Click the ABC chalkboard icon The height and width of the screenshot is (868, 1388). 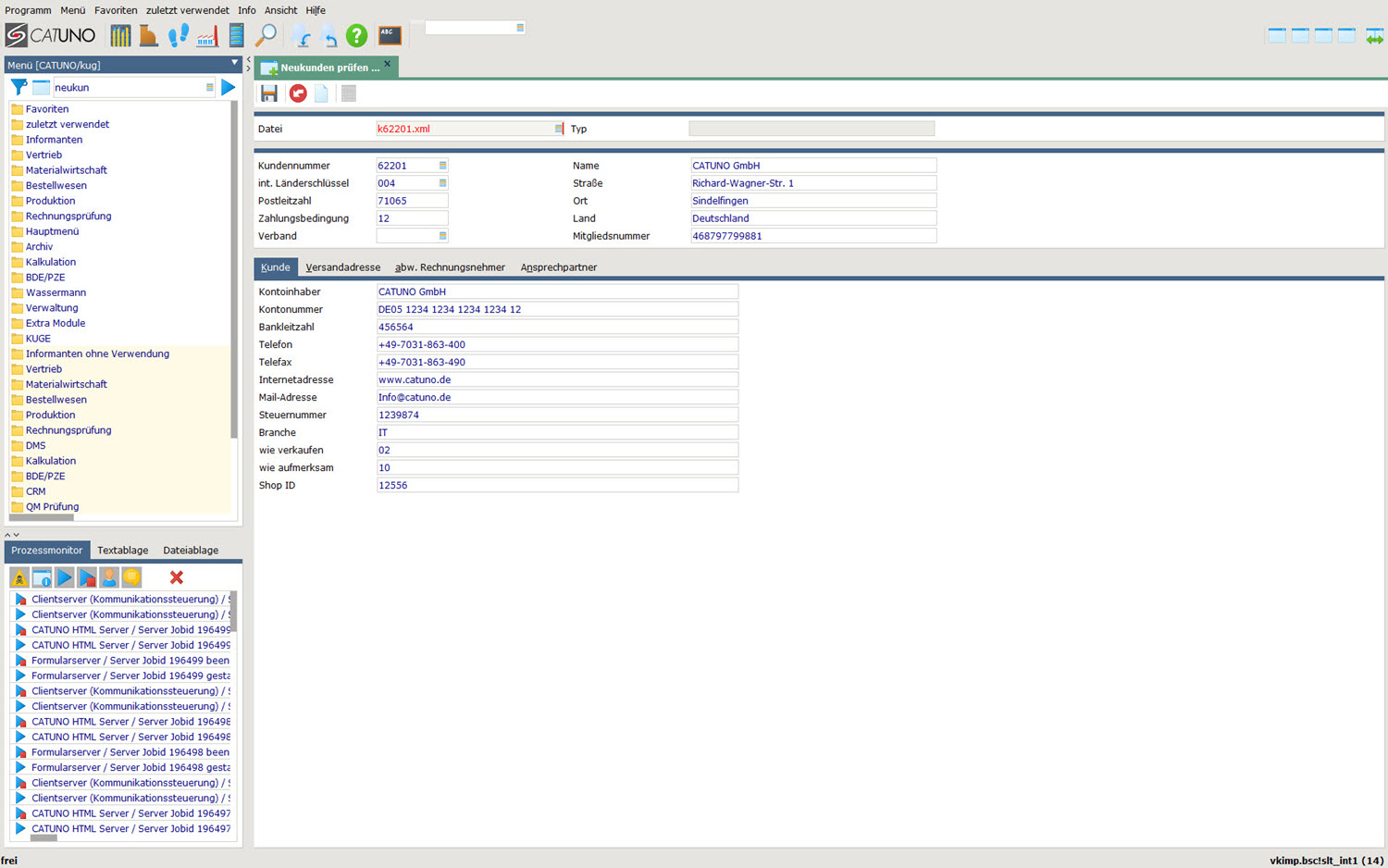point(390,35)
